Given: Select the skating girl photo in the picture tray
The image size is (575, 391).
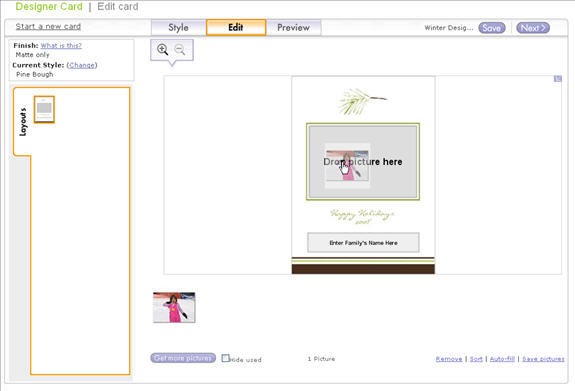Looking at the screenshot, I should (x=174, y=307).
